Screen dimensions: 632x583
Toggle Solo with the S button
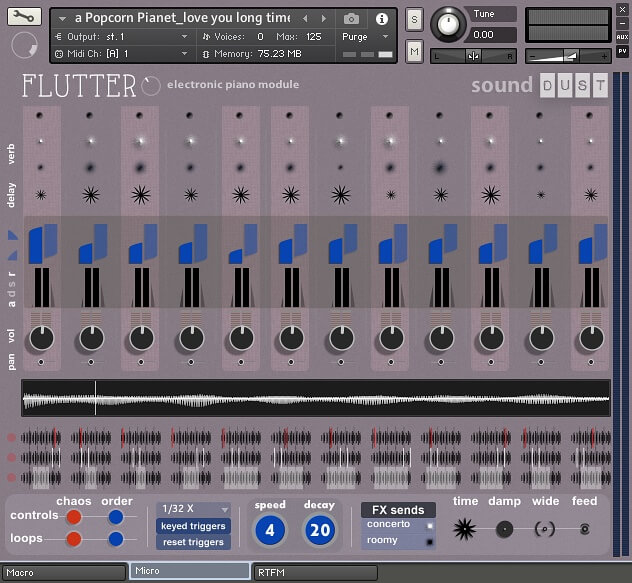[414, 19]
